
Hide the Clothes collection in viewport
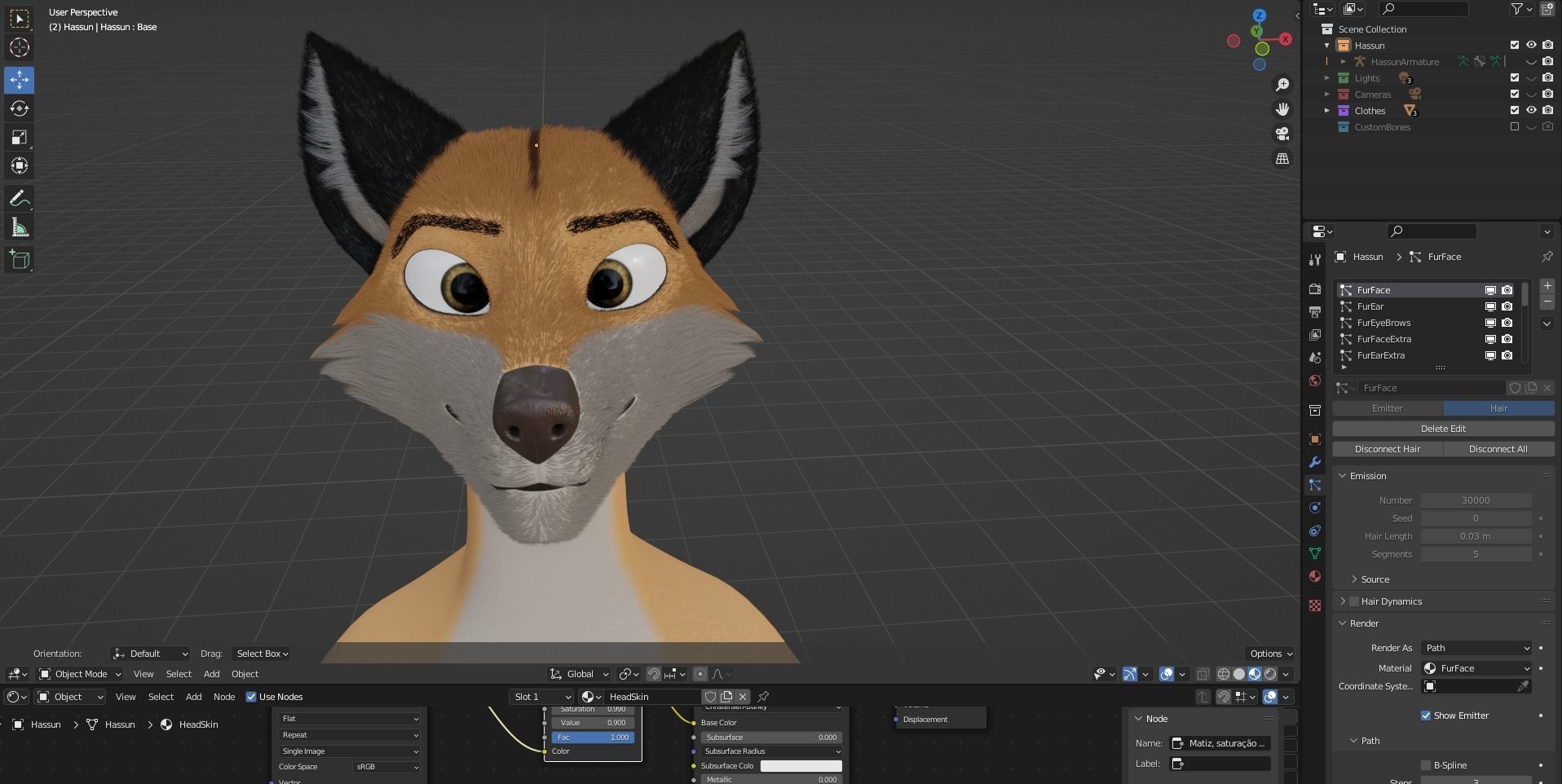pyautogui.click(x=1531, y=111)
